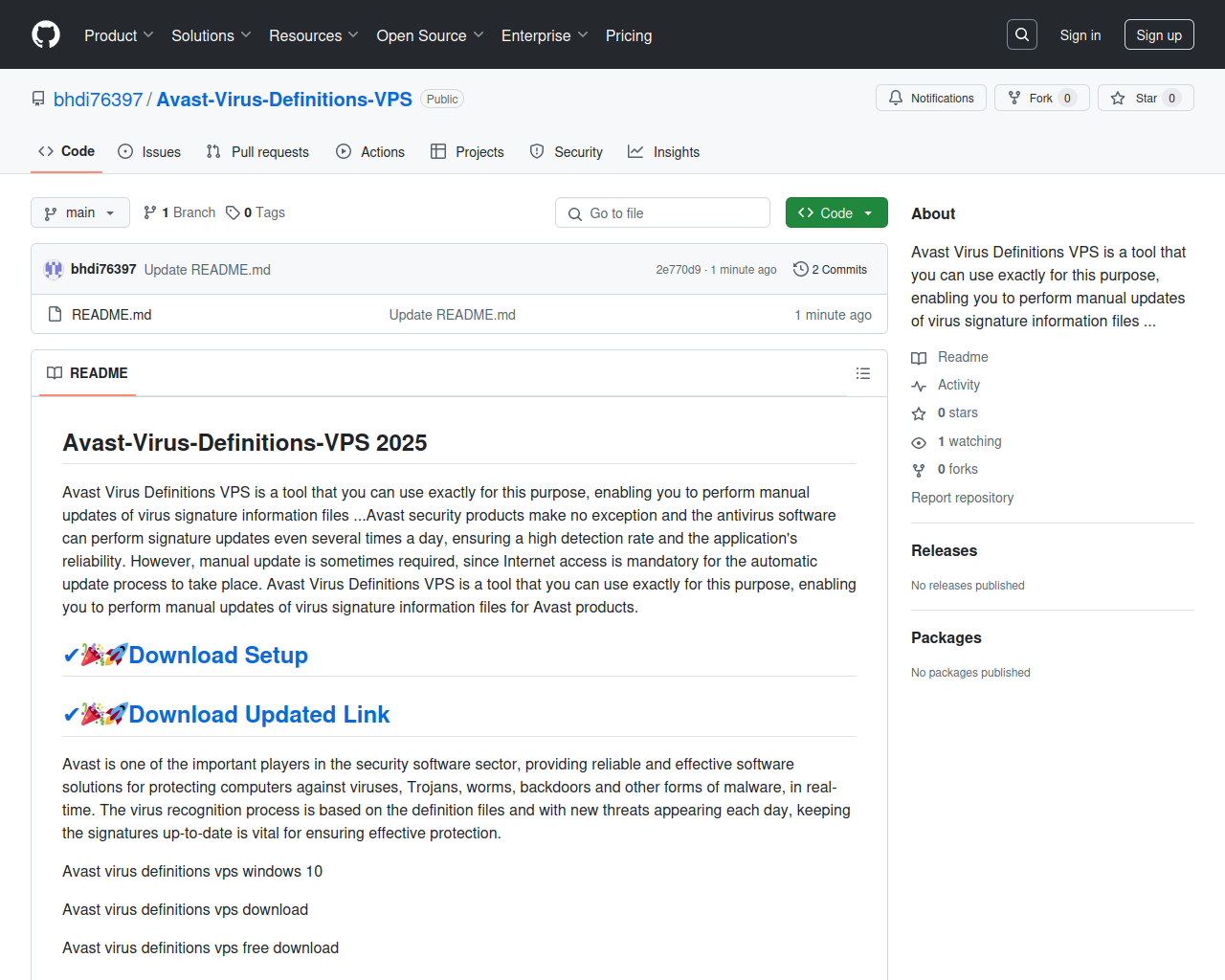Image resolution: width=1225 pixels, height=980 pixels.
Task: Click the stars icon in About sidebar
Action: click(919, 413)
